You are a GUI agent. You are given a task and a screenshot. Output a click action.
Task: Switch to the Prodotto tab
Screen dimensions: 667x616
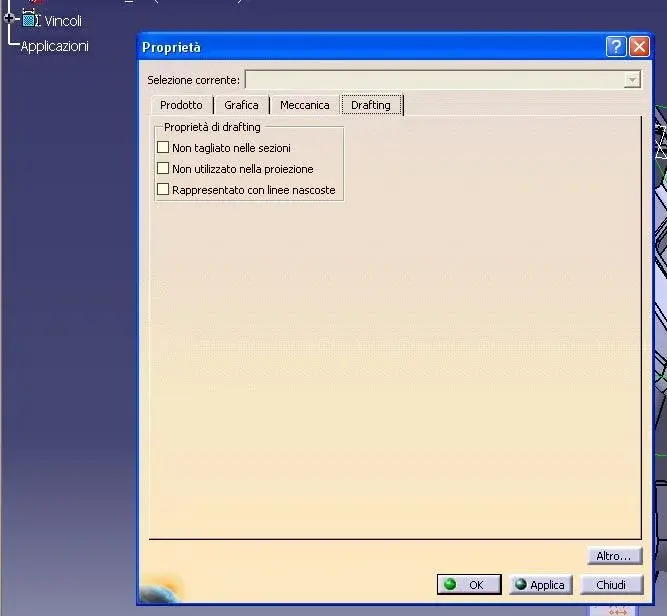181,105
